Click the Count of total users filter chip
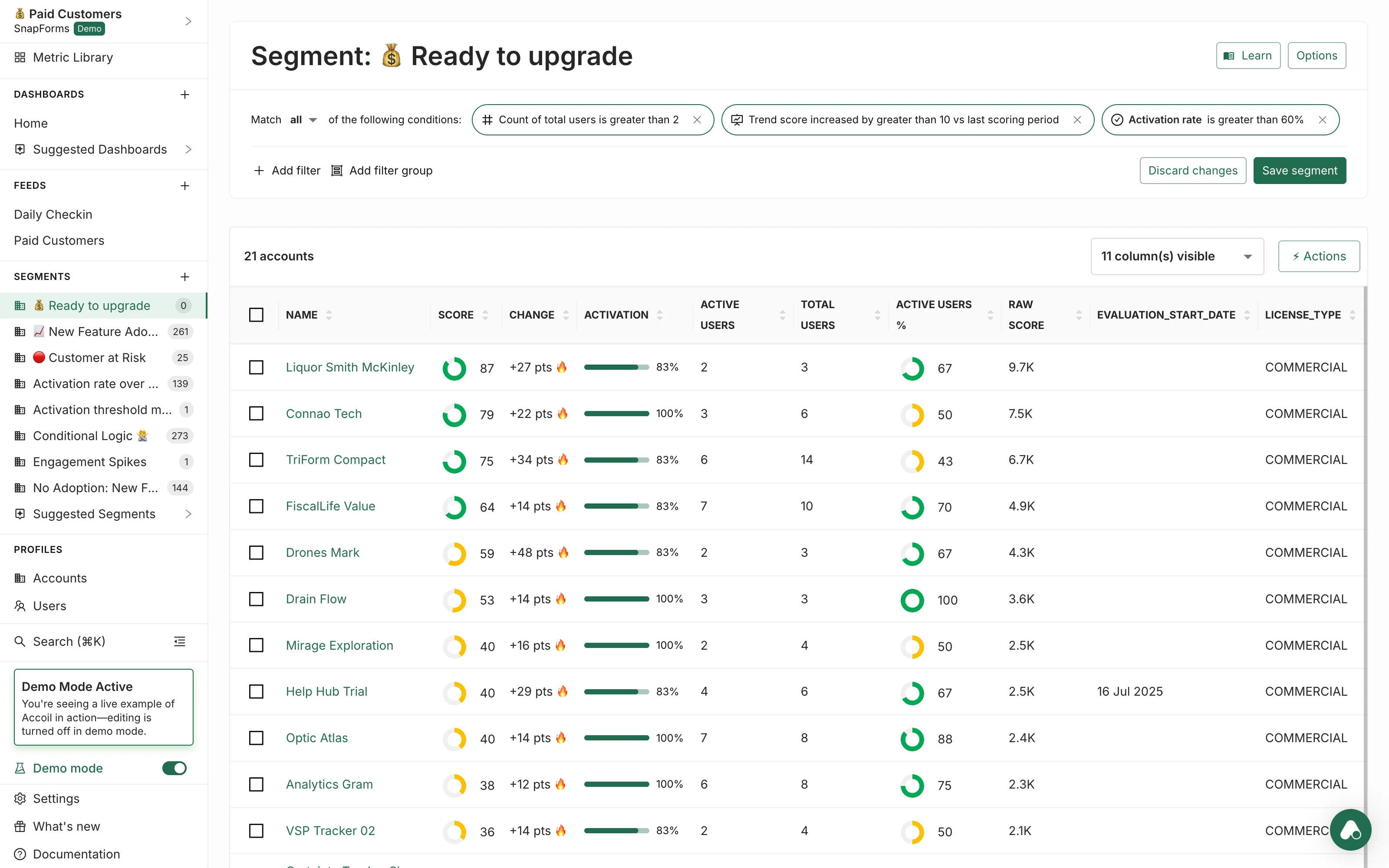This screenshot has height=868, width=1389. pyautogui.click(x=593, y=119)
